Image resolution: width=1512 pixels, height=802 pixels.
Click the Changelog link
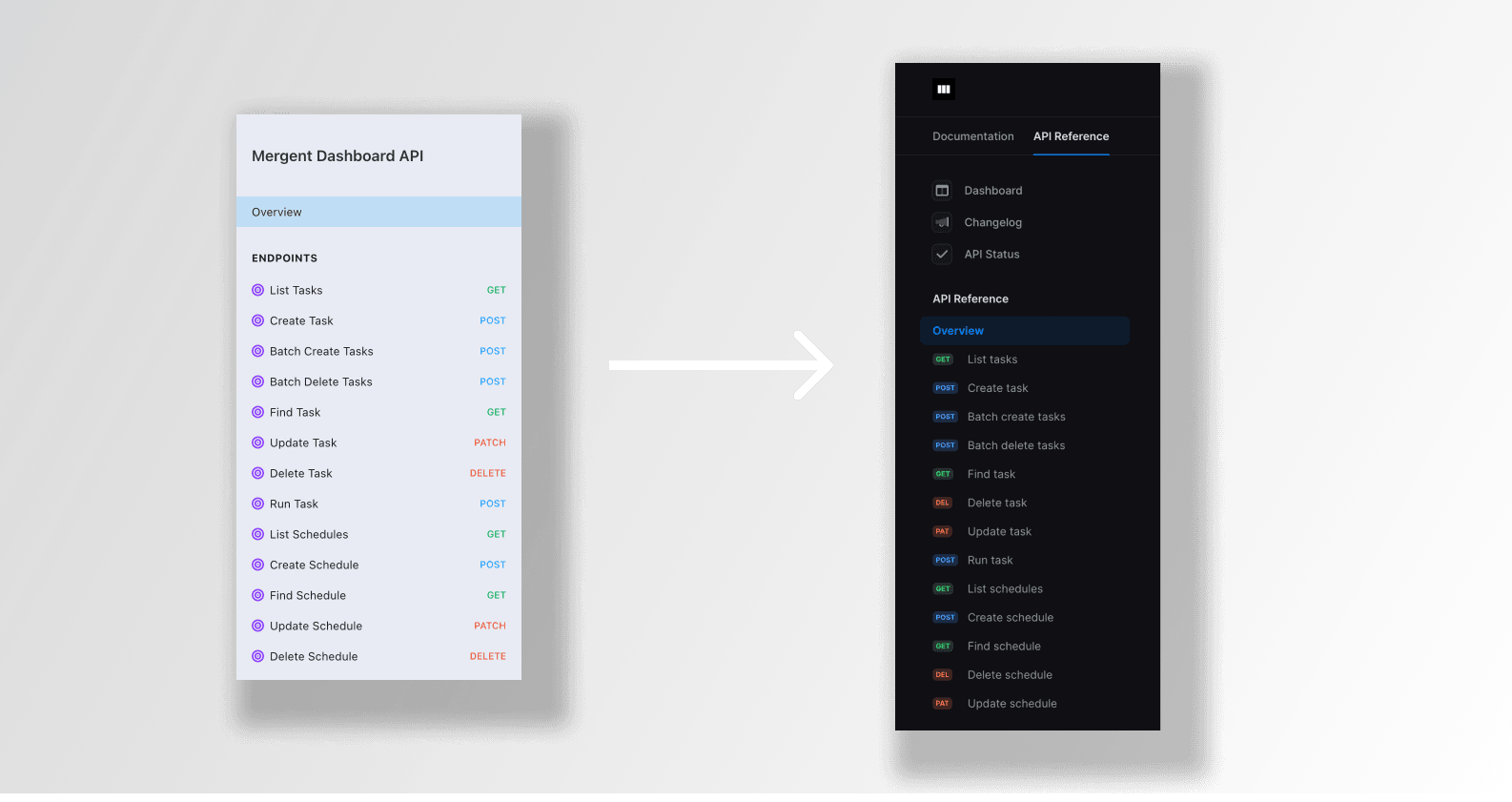point(992,222)
